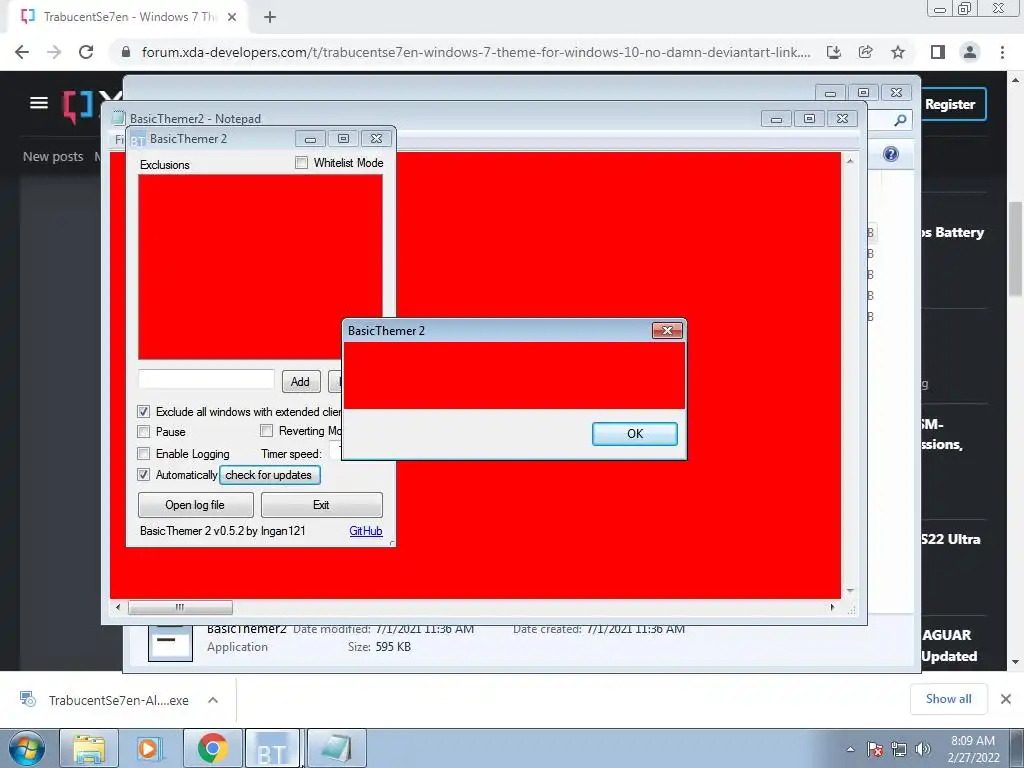
Task: Go back in Chrome
Action: click(22, 52)
